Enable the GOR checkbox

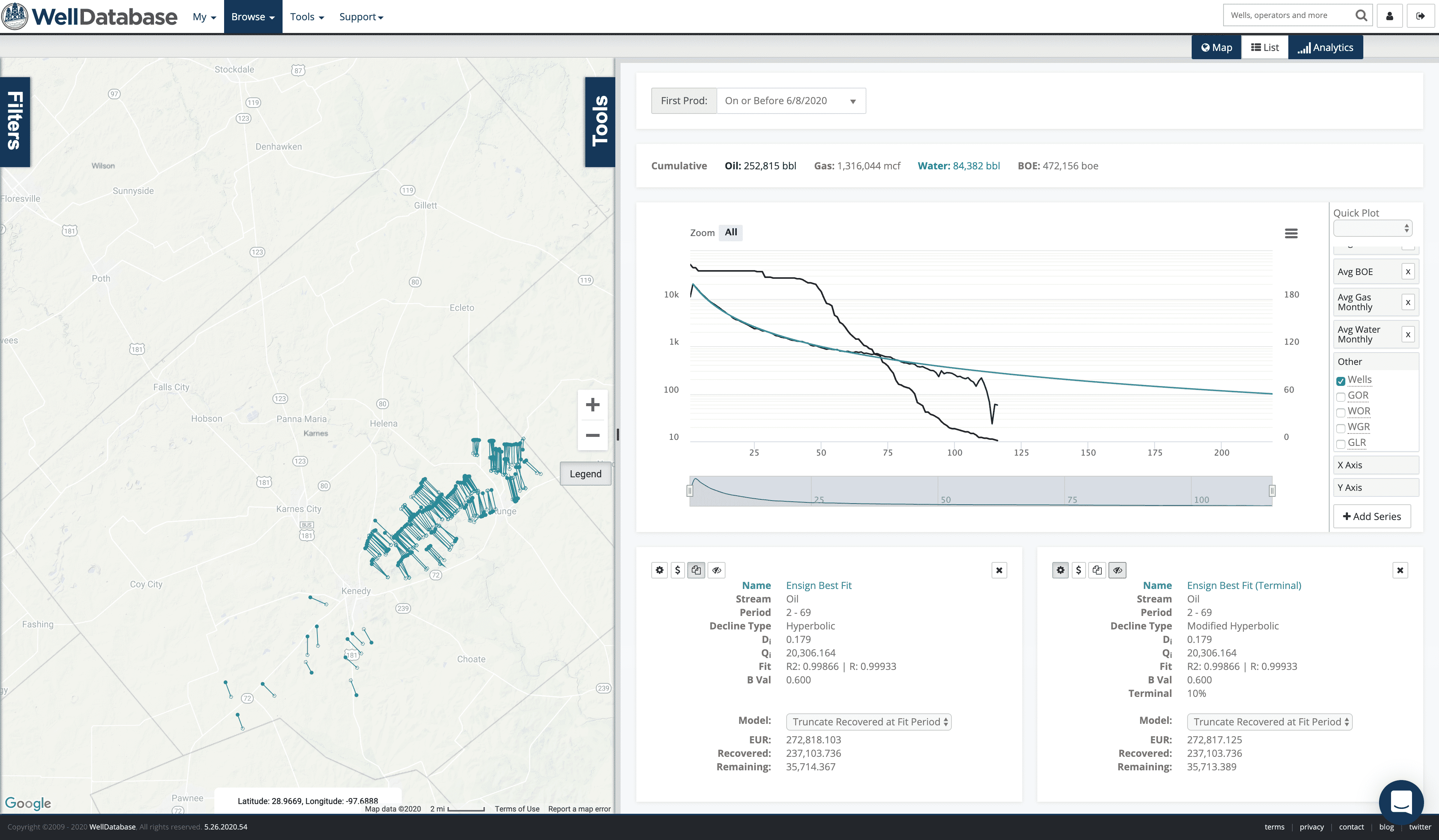click(x=1341, y=397)
